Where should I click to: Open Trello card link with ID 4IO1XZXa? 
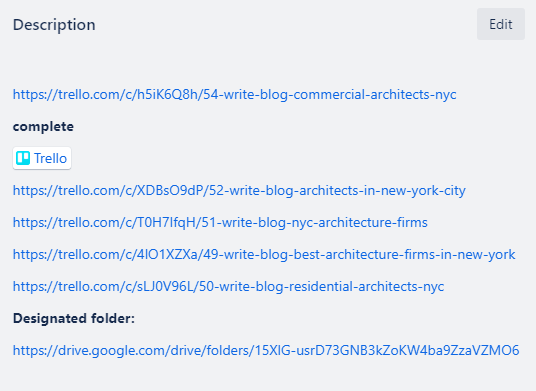point(264,255)
